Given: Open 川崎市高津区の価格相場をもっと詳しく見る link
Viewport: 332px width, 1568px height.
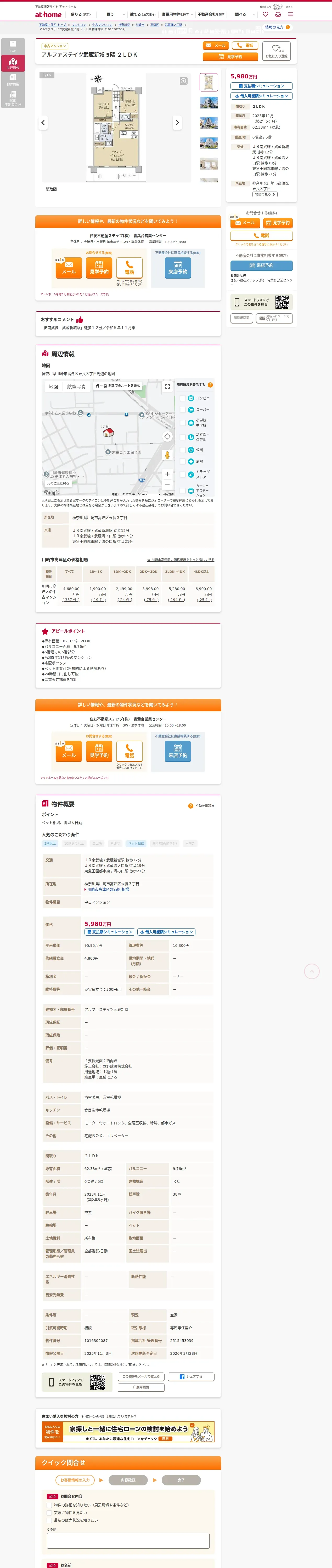Looking at the screenshot, I should (181, 560).
